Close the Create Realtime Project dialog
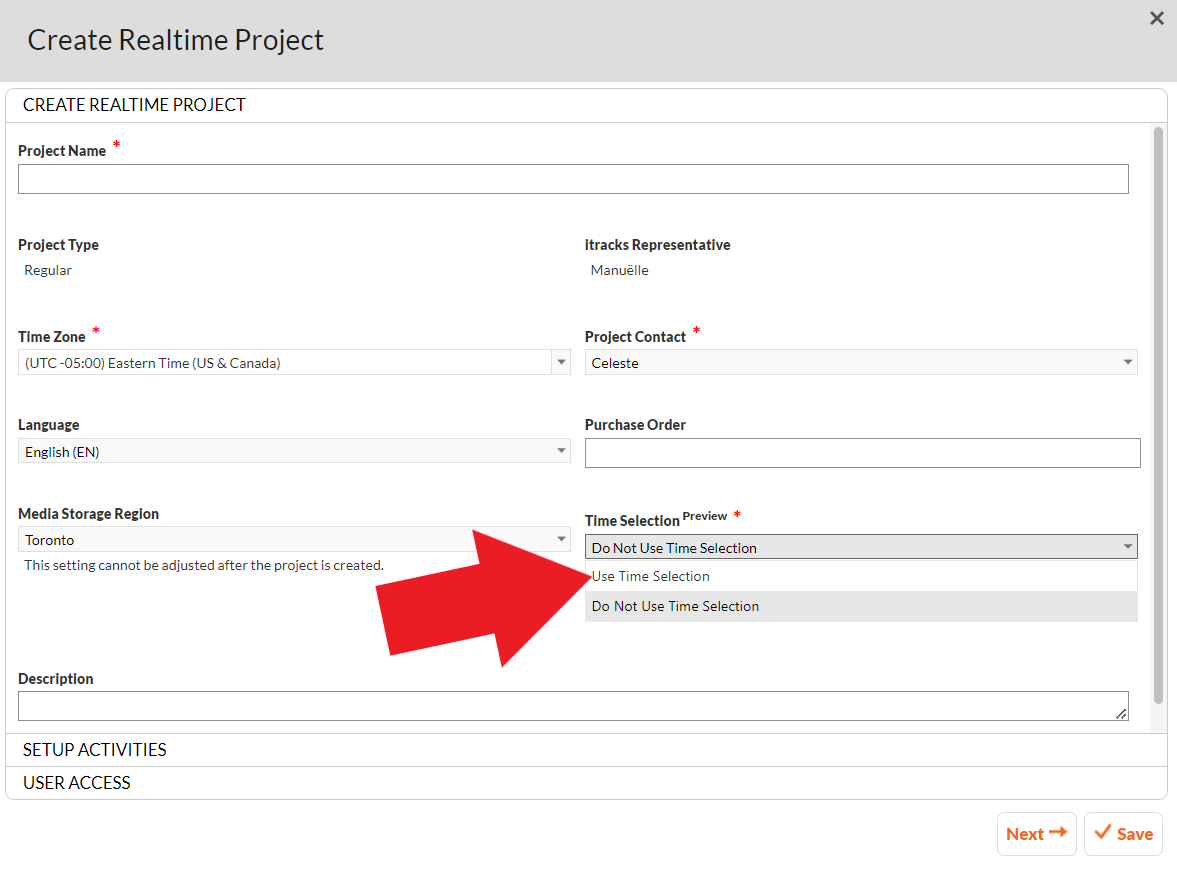 [x=1157, y=18]
